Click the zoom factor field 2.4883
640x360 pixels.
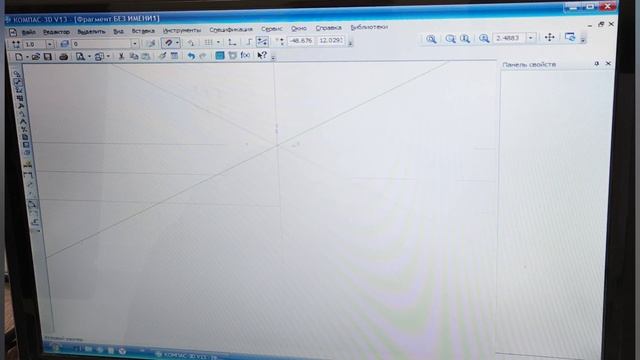(509, 38)
